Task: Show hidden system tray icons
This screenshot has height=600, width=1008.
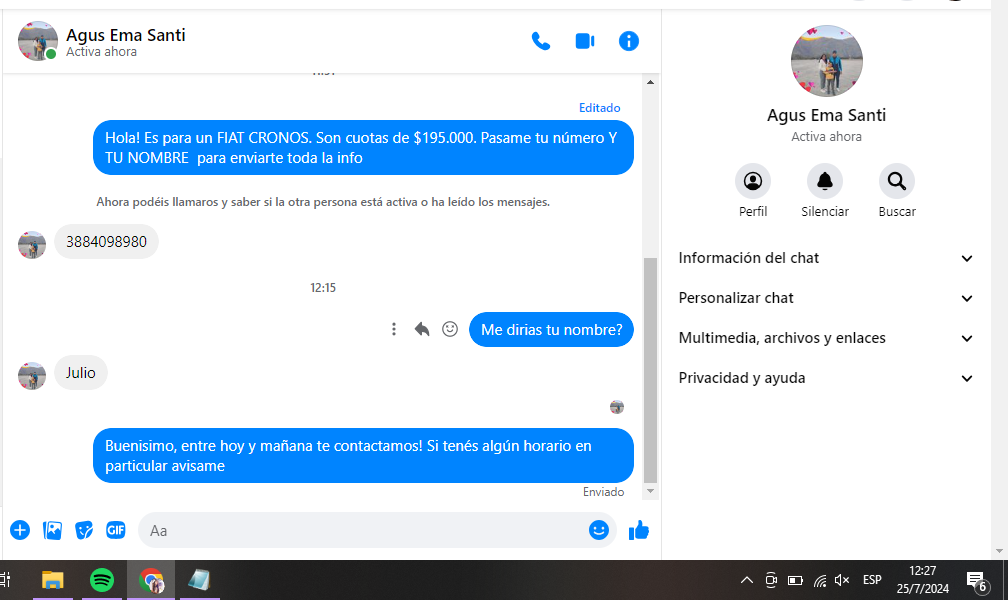Action: click(746, 580)
